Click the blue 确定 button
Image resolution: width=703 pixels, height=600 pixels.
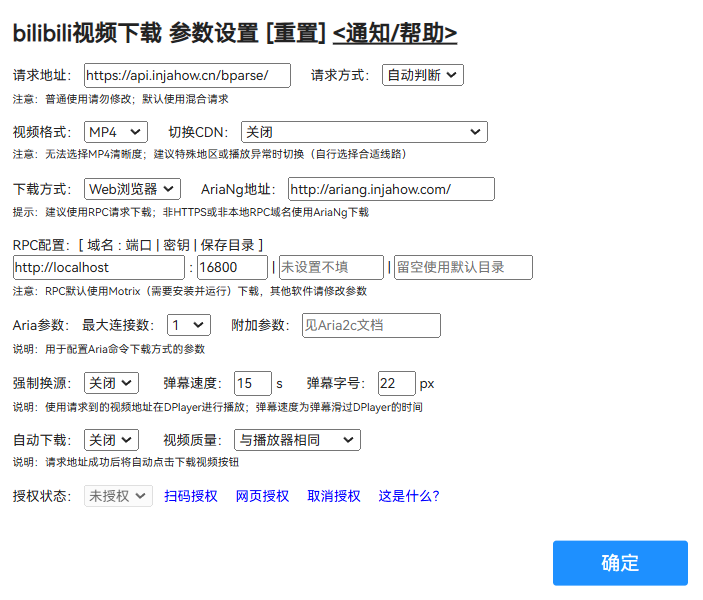(x=620, y=563)
